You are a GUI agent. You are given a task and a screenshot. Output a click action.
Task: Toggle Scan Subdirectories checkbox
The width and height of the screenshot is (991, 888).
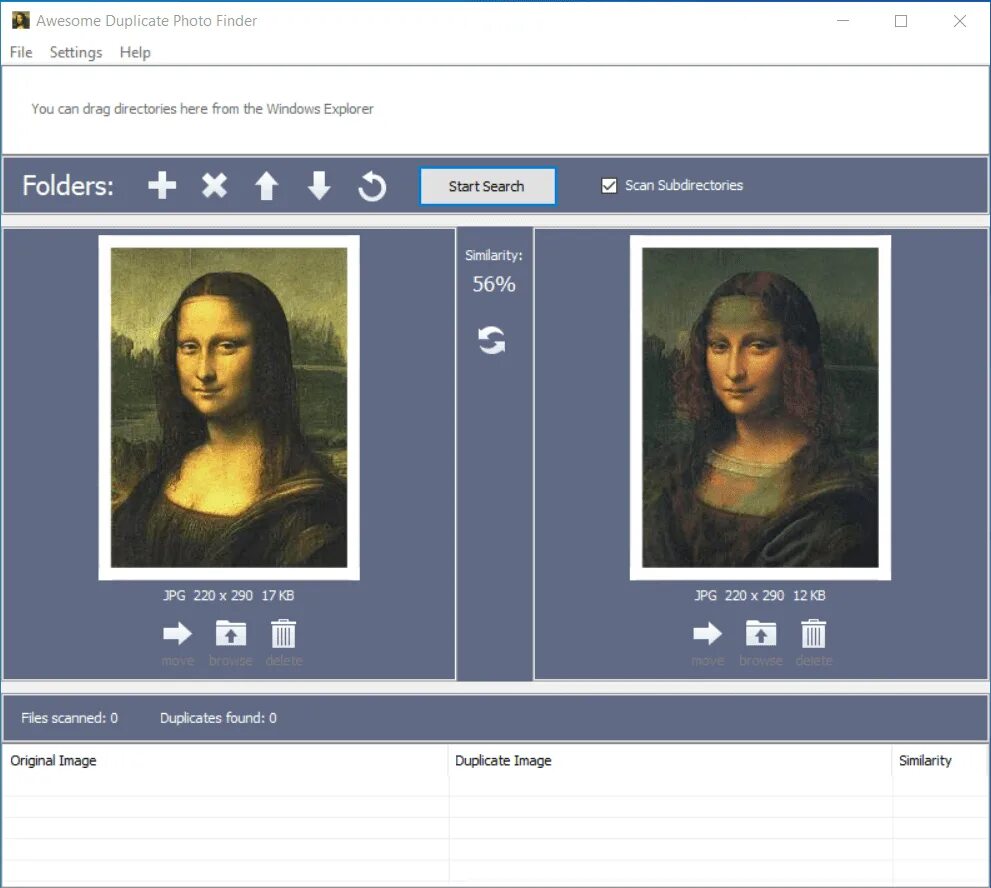tap(609, 185)
